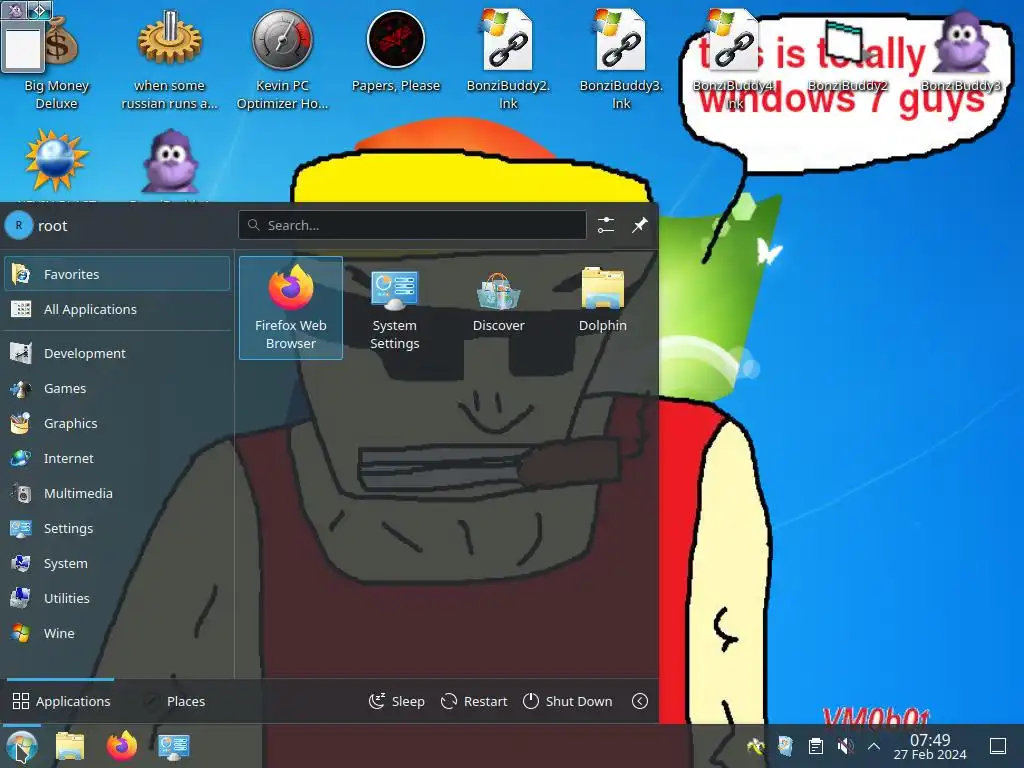
Task: Open Settings category
Action: tap(117, 528)
